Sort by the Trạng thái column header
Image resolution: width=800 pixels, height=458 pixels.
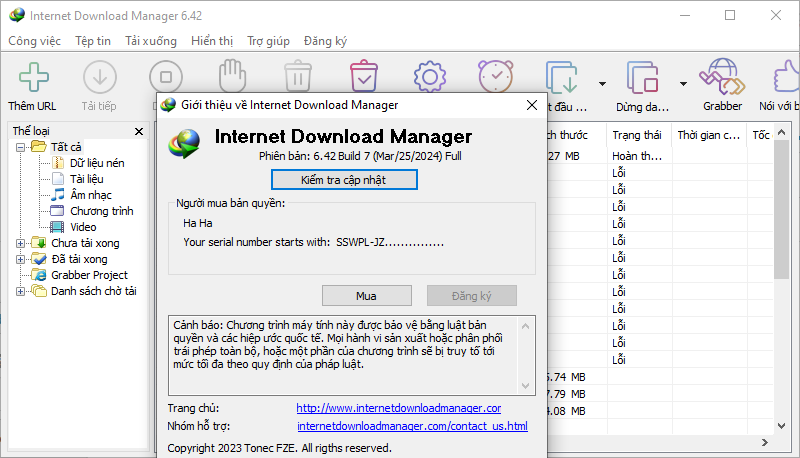point(639,135)
